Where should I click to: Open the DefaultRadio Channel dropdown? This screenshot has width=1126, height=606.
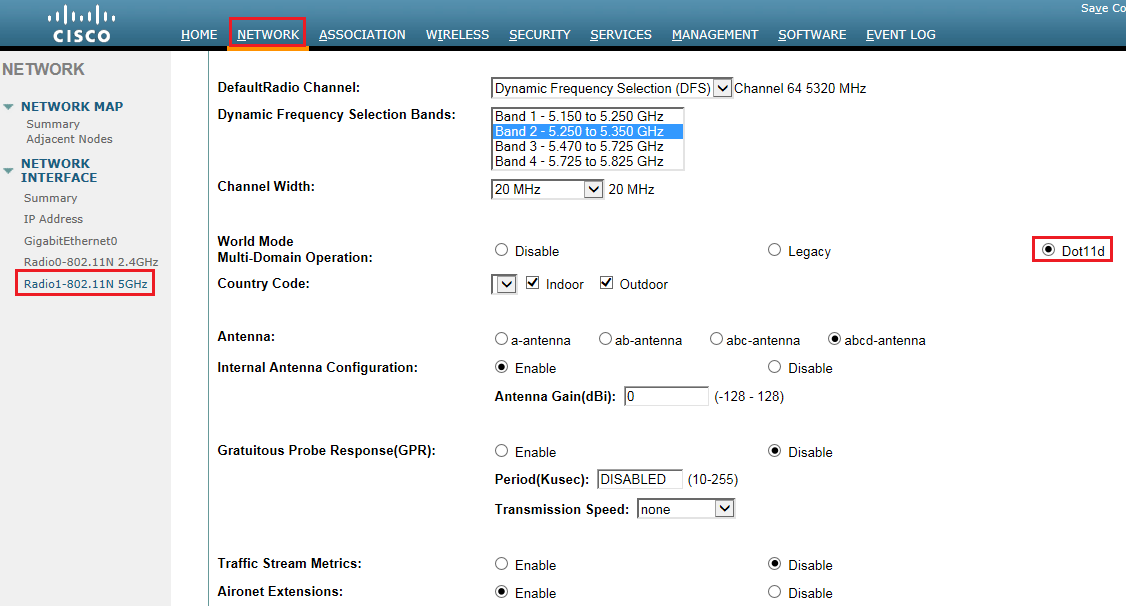(723, 88)
